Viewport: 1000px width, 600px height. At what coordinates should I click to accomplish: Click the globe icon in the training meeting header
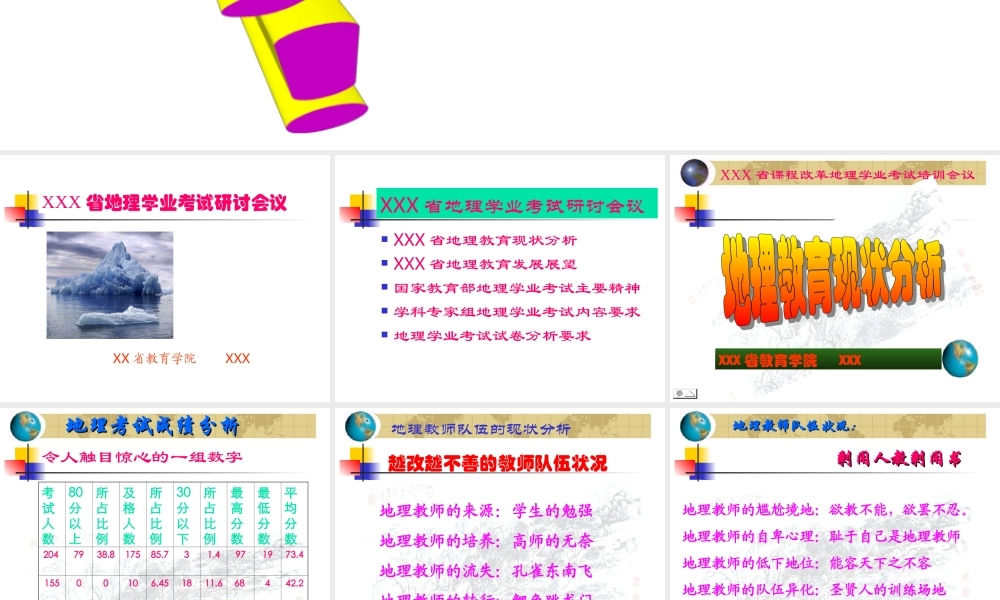pyautogui.click(x=695, y=172)
